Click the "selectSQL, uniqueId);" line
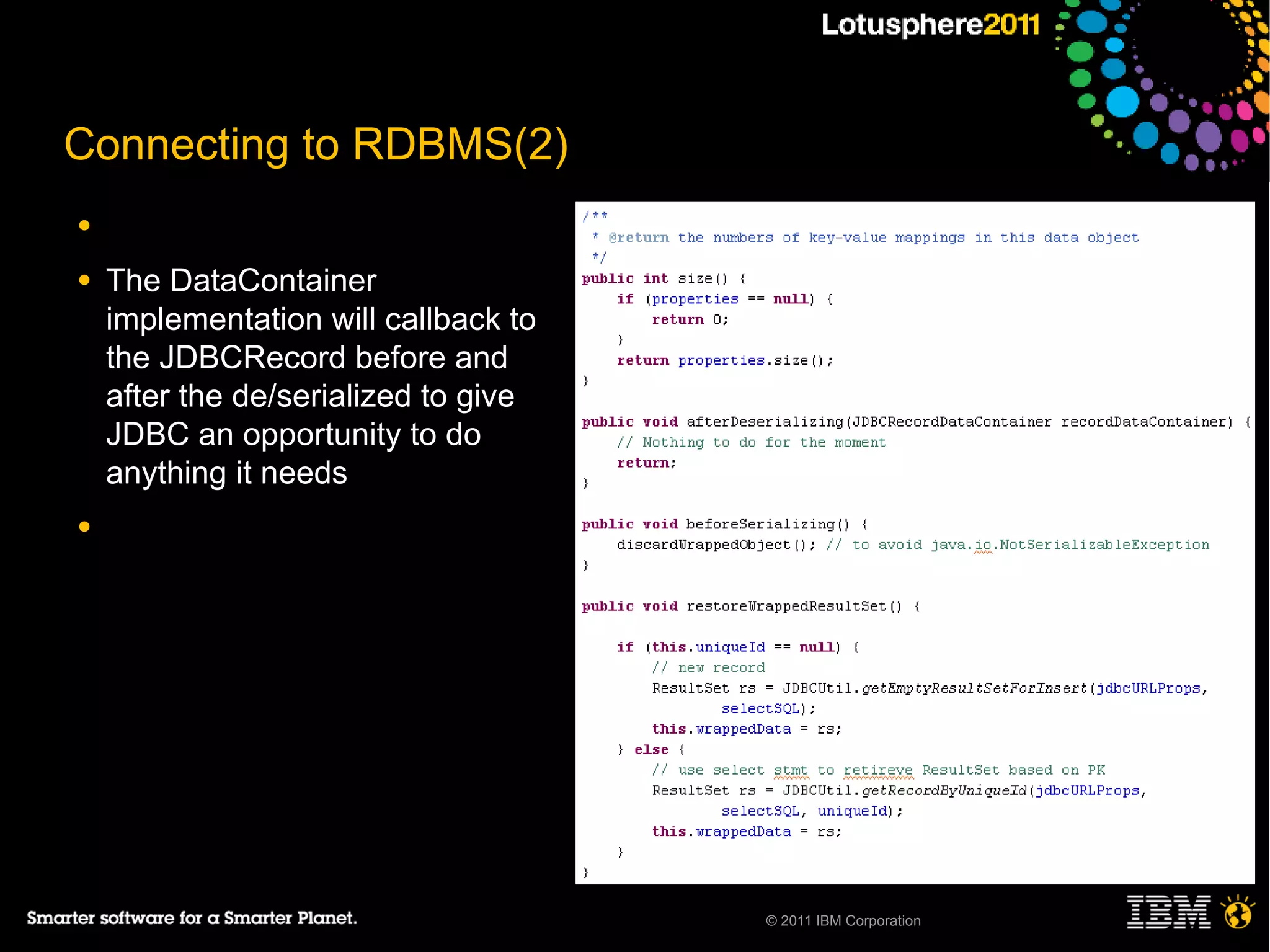Screen dimensions: 1270x952 (x=812, y=811)
